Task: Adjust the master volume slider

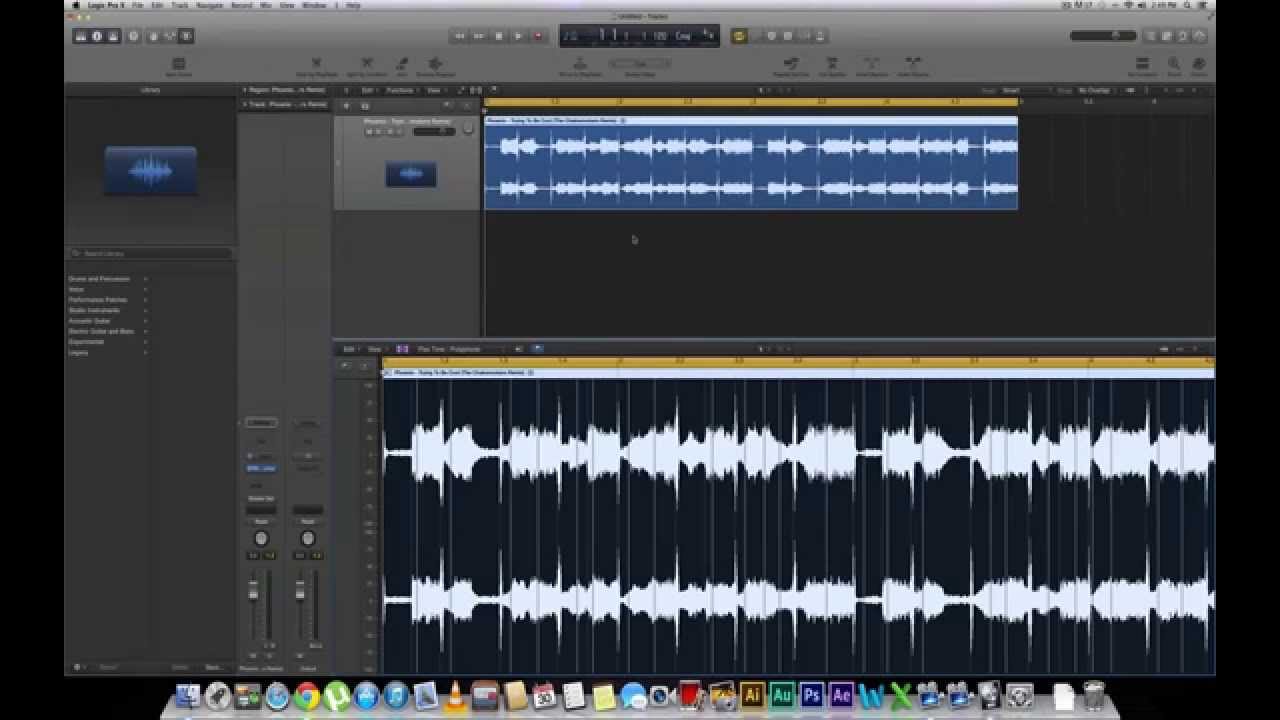Action: click(x=1103, y=36)
